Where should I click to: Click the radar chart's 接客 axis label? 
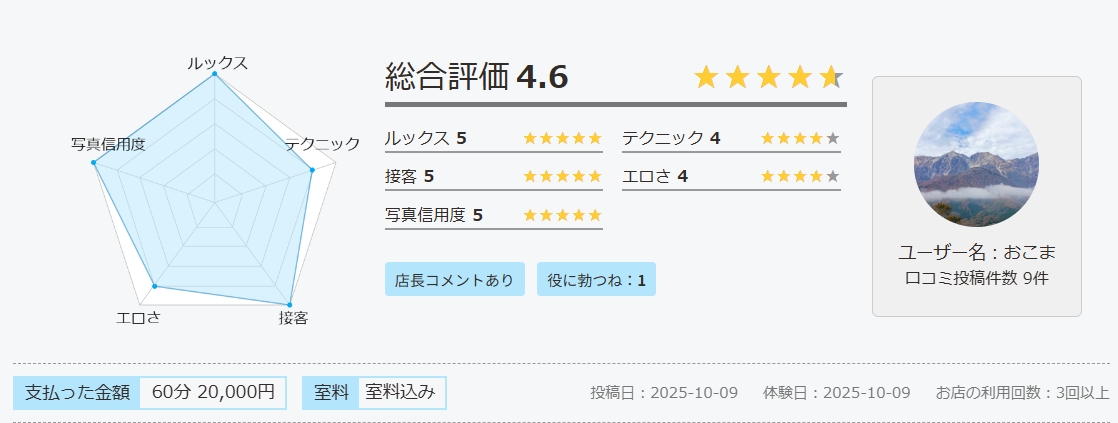(x=293, y=318)
